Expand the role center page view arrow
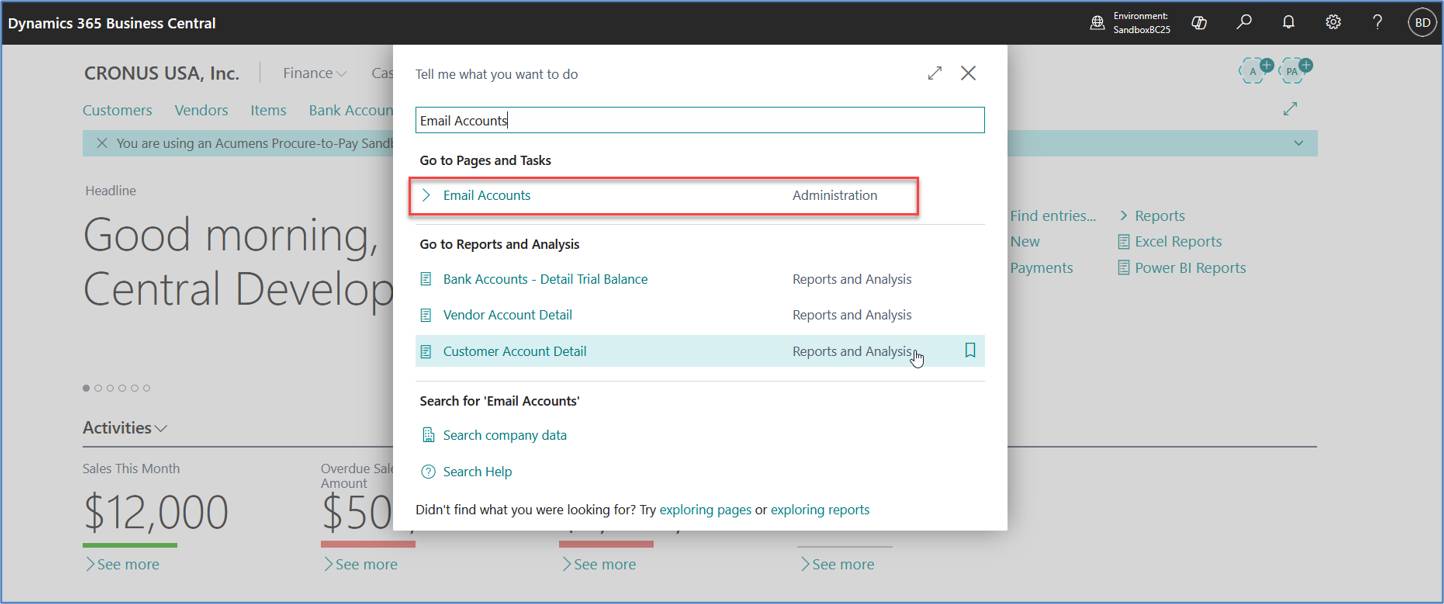The width and height of the screenshot is (1444, 604). [1290, 108]
